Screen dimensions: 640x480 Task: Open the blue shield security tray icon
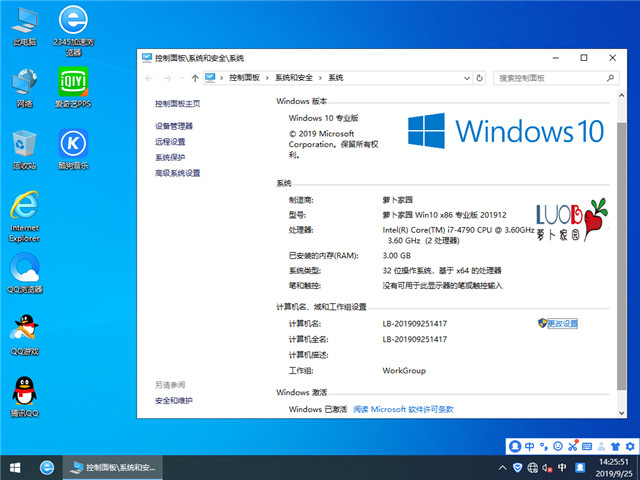point(517,468)
